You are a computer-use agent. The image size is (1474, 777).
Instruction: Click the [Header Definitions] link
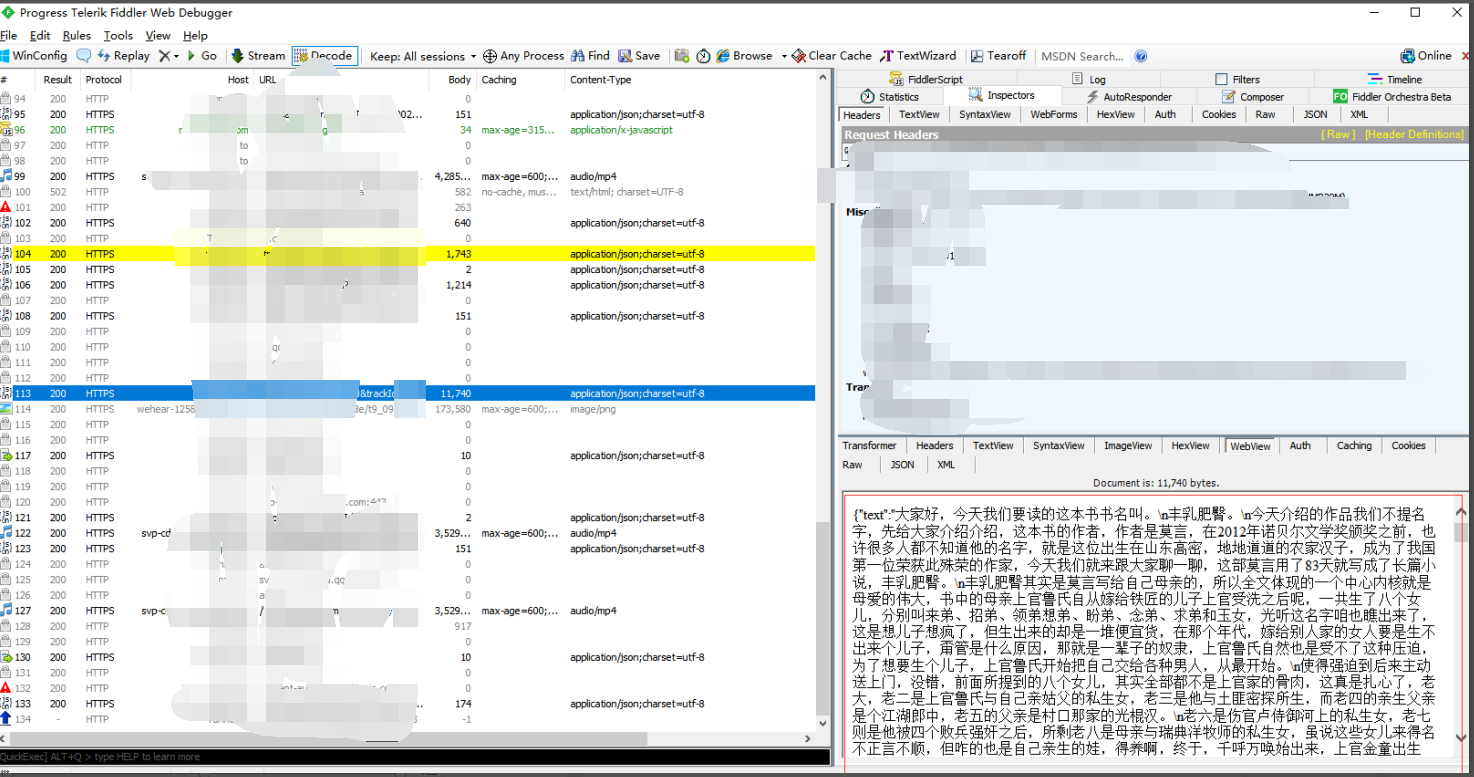click(1414, 134)
